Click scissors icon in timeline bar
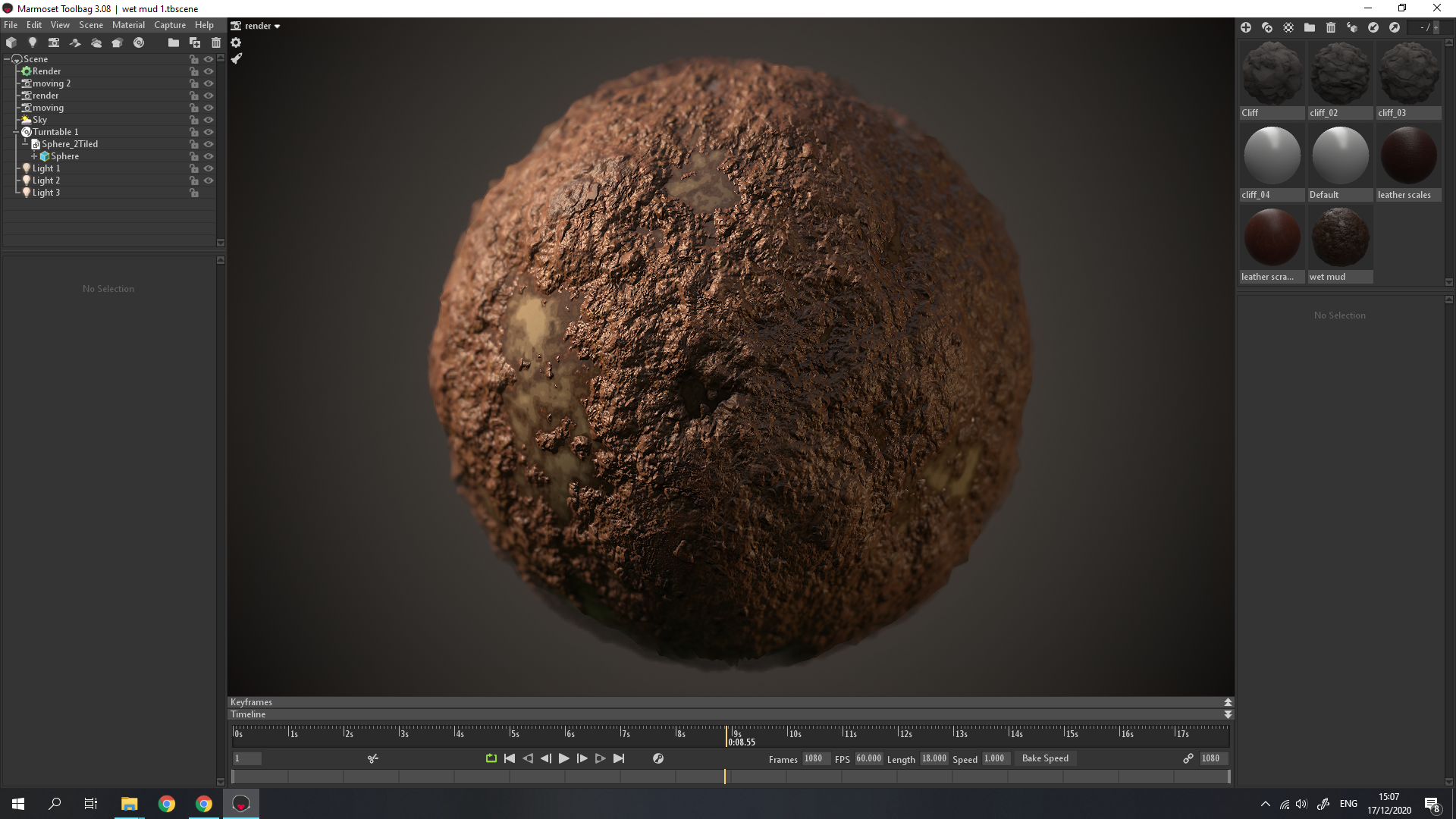The height and width of the screenshot is (819, 1456). (x=373, y=758)
